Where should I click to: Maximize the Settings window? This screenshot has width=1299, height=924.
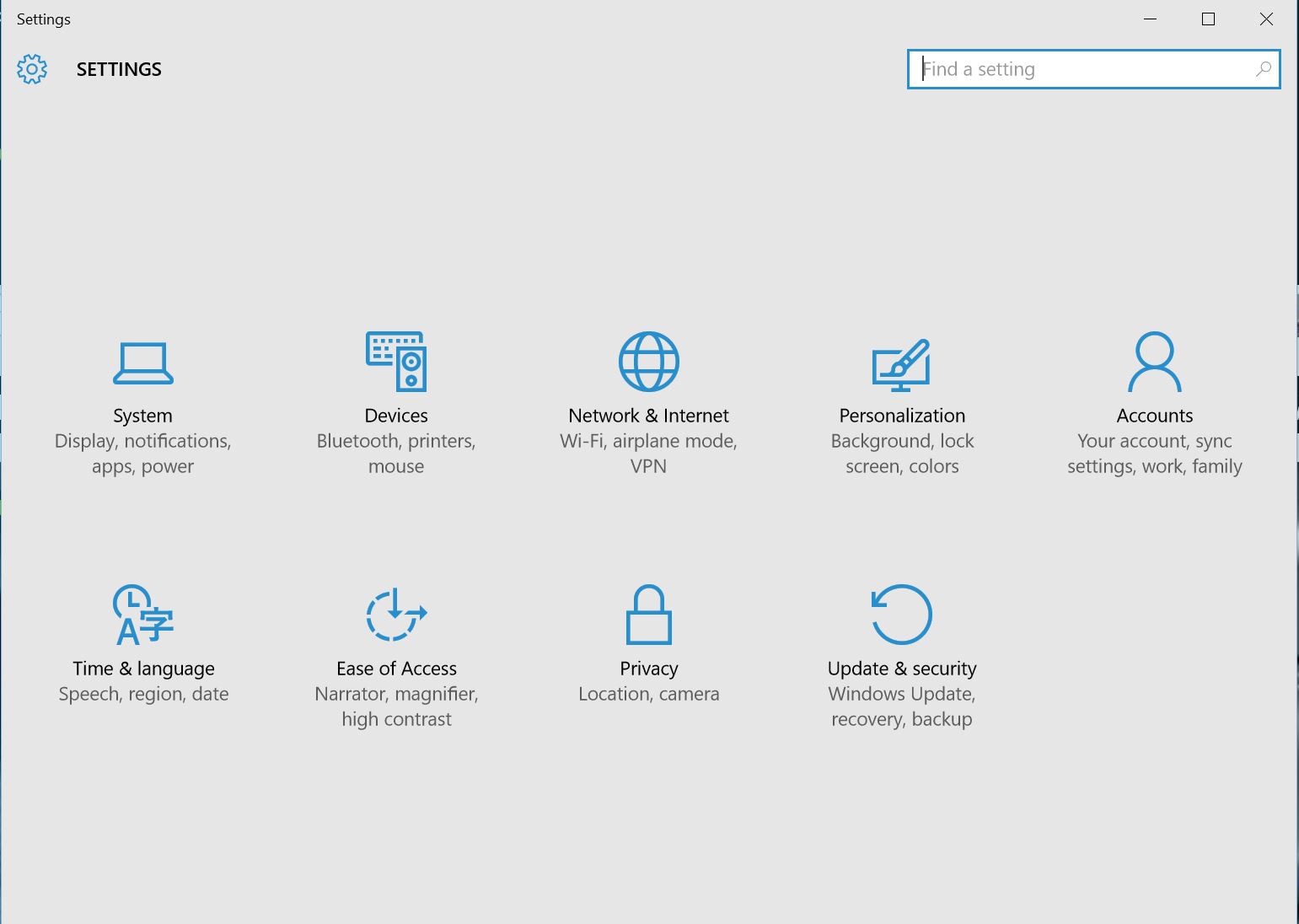coord(1208,19)
